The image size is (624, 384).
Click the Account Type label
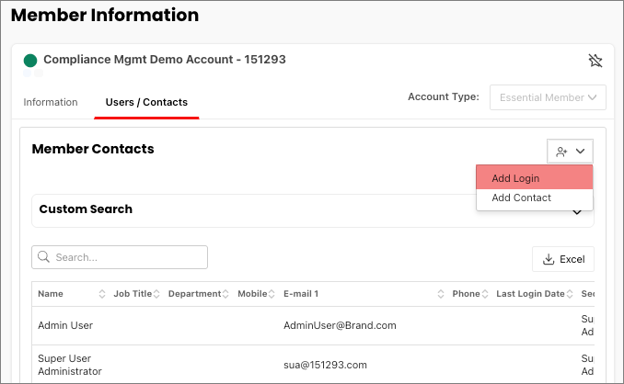point(443,97)
